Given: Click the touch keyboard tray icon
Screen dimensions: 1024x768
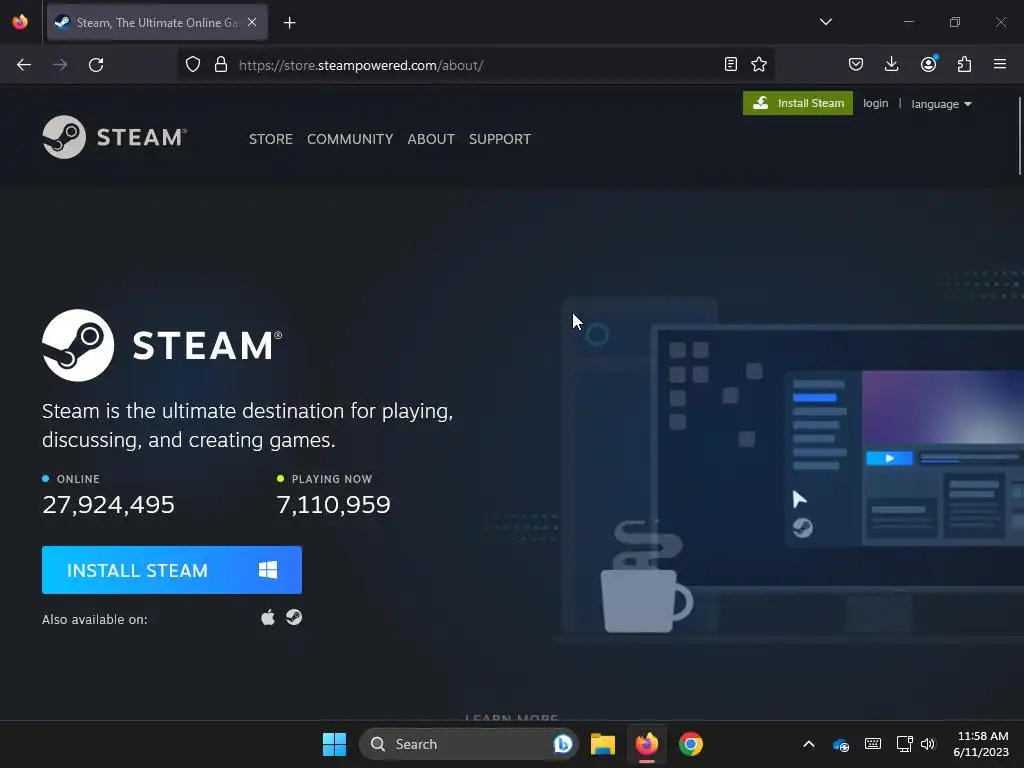Looking at the screenshot, I should coord(872,744).
